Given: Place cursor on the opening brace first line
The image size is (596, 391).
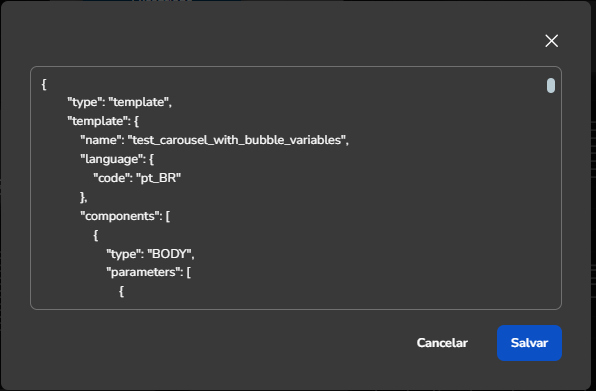Looking at the screenshot, I should (x=44, y=84).
